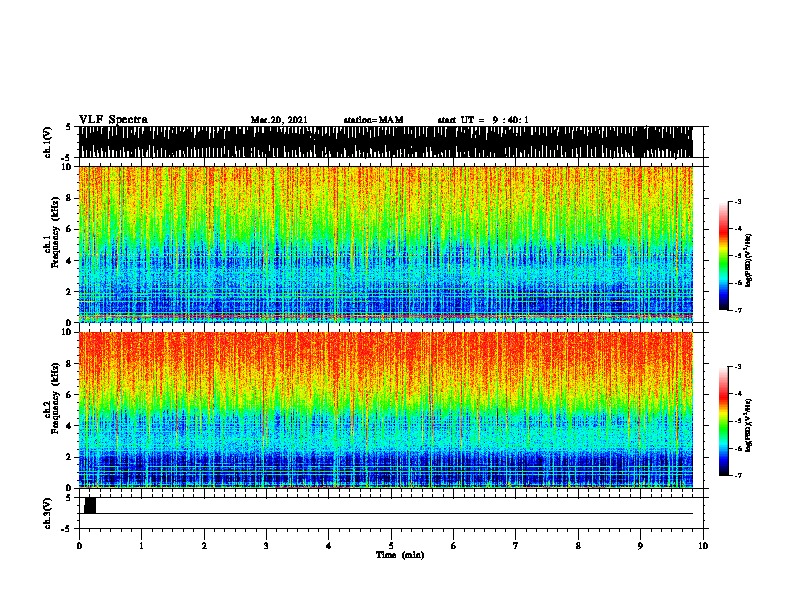The width and height of the screenshot is (792, 612).
Task: Click the "station=MAM" label
Action: pos(373,120)
